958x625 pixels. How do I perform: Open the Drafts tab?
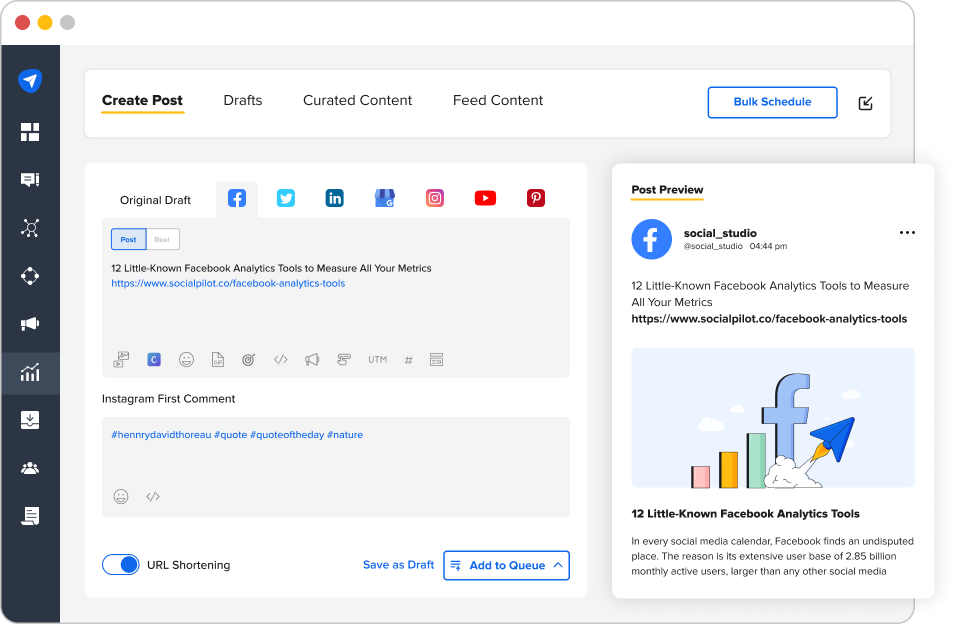tap(242, 100)
